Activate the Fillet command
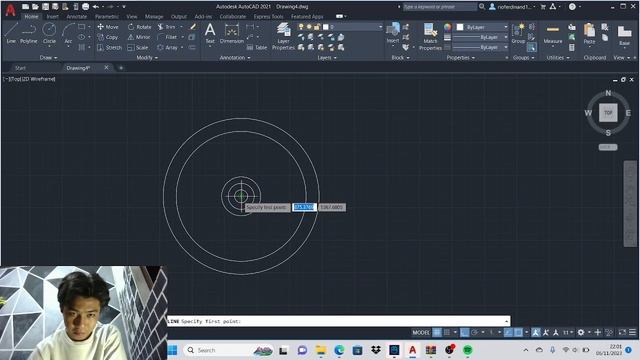This screenshot has width=640, height=360. click(x=167, y=37)
